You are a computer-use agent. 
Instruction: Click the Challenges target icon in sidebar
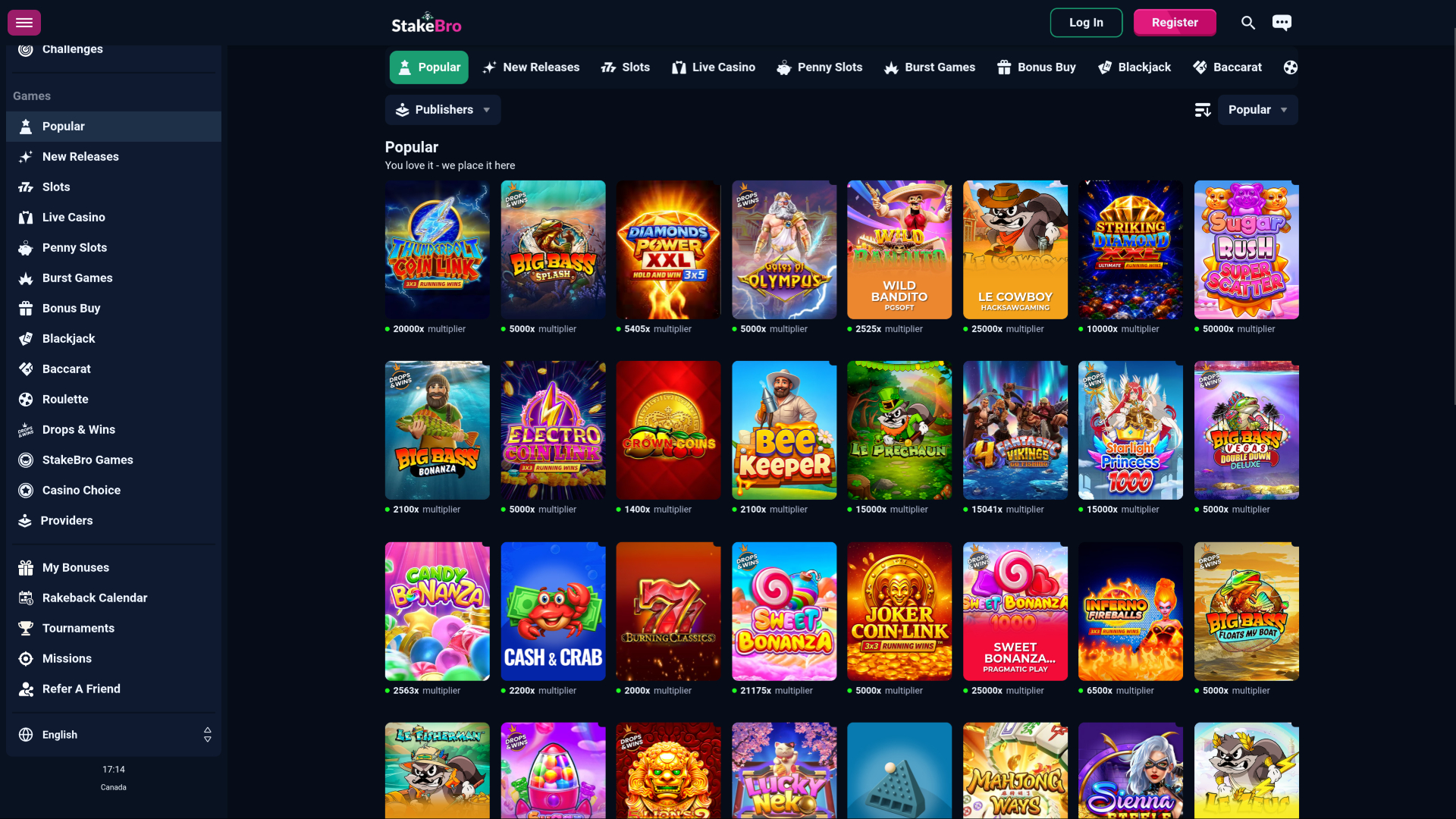point(26,49)
